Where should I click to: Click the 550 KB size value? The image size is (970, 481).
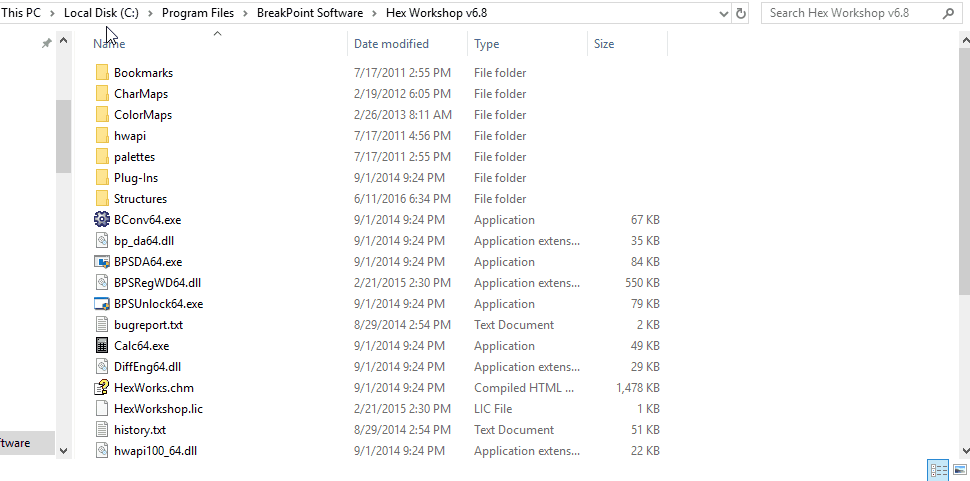[x=642, y=283]
